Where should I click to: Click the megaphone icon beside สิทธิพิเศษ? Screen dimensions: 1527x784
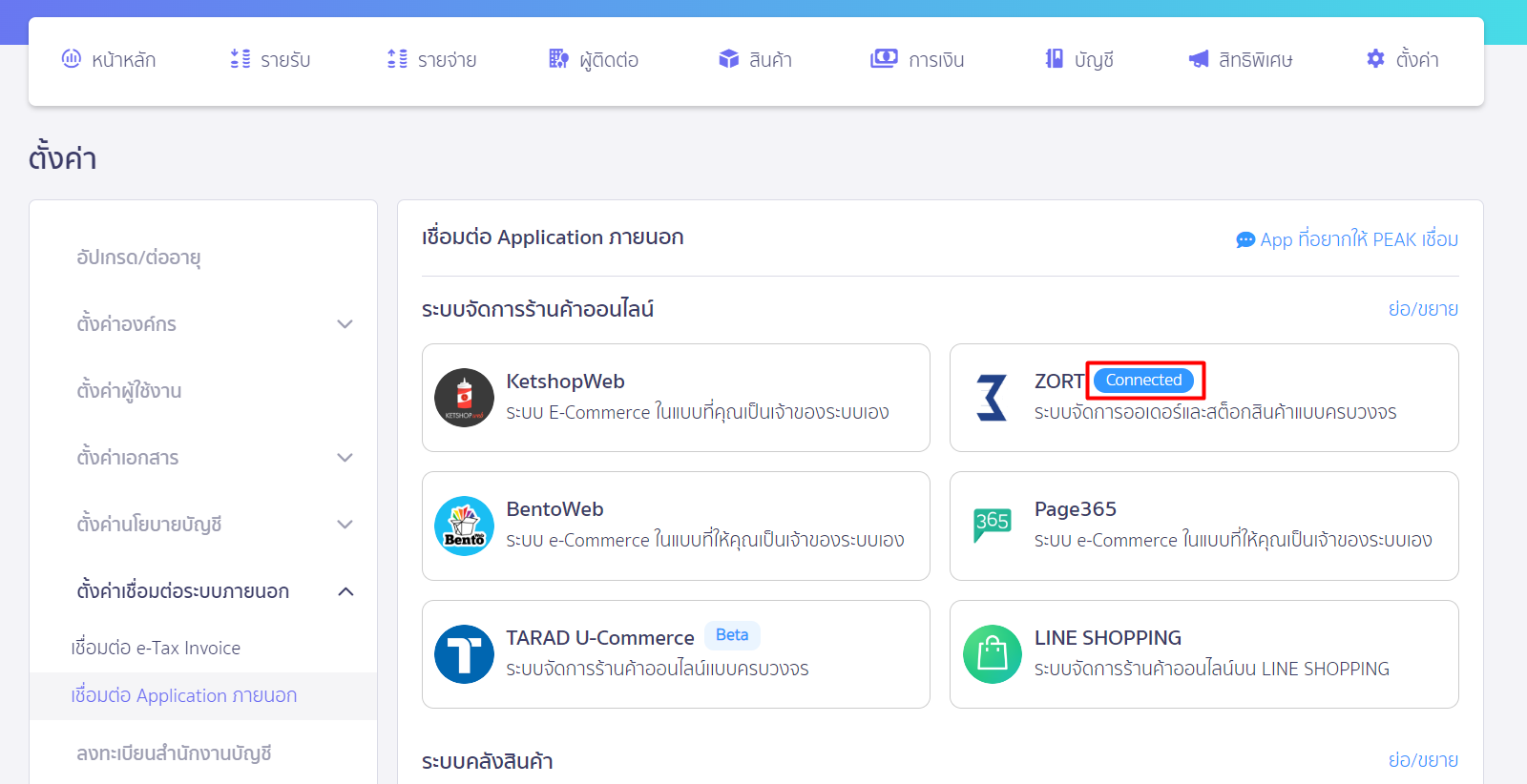[1199, 59]
